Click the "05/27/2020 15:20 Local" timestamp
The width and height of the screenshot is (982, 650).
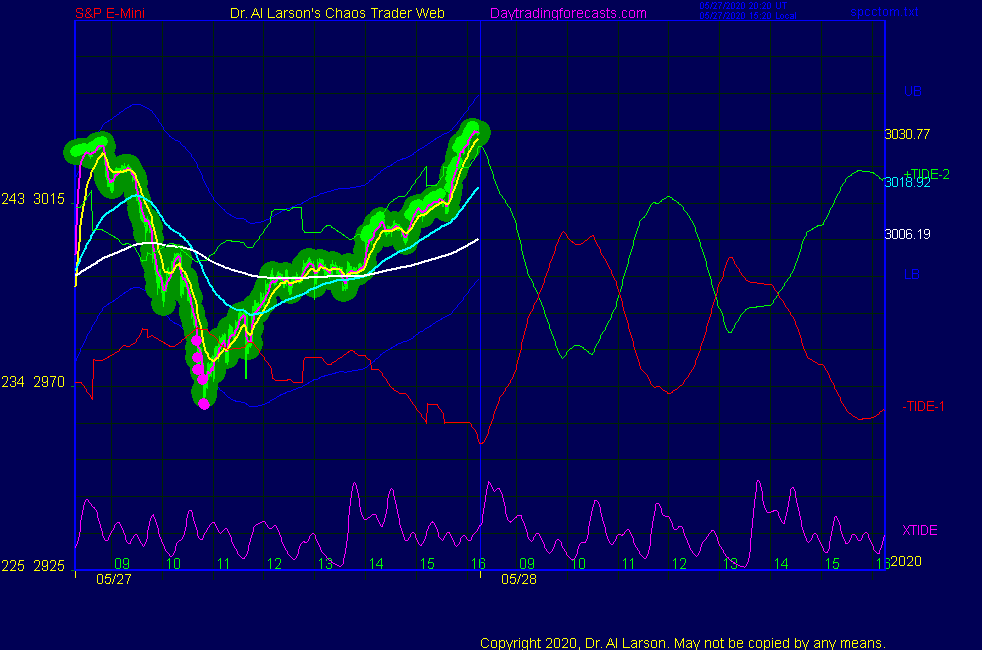click(x=748, y=16)
